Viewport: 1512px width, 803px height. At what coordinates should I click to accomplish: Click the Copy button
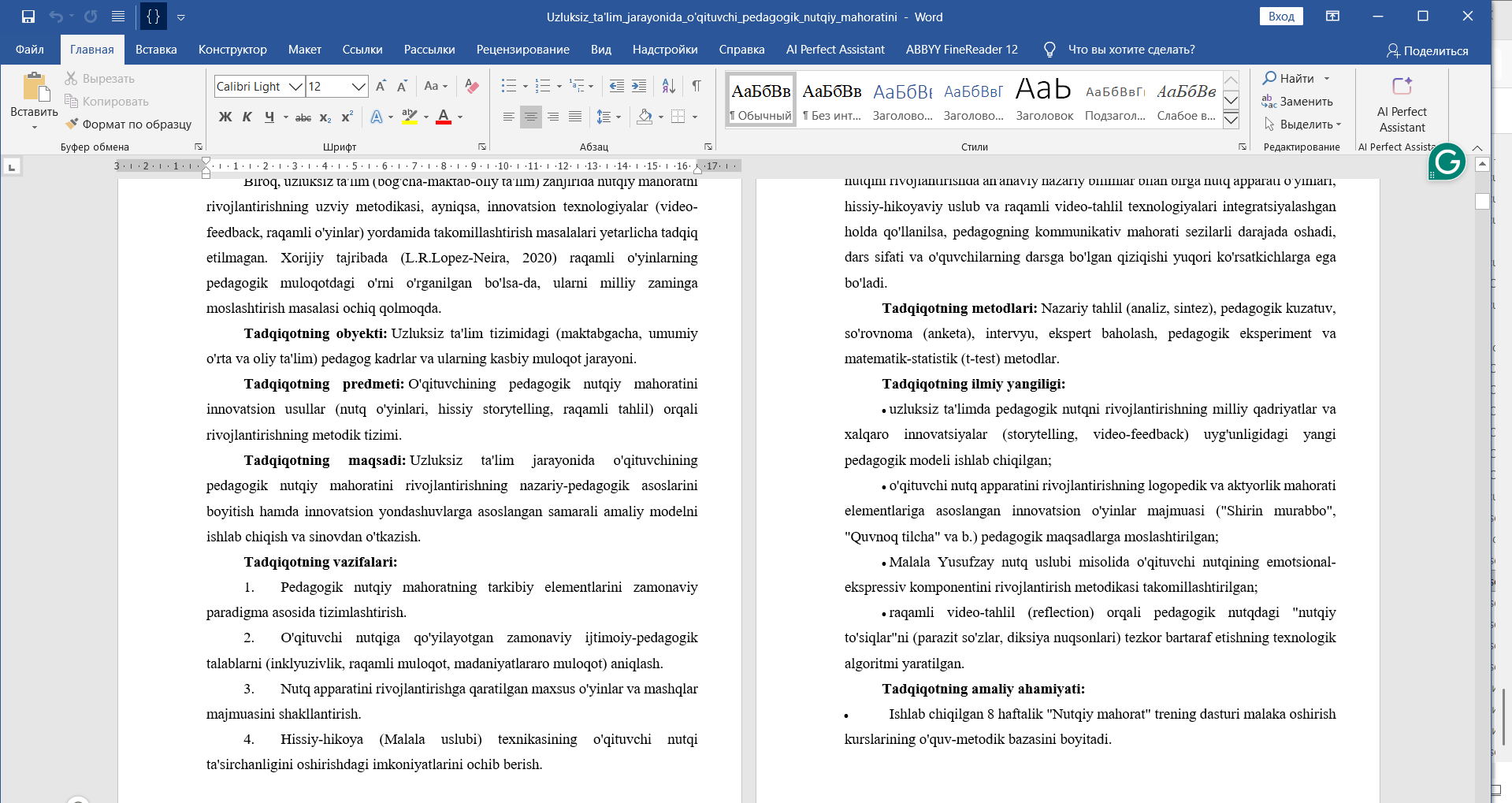coord(106,102)
